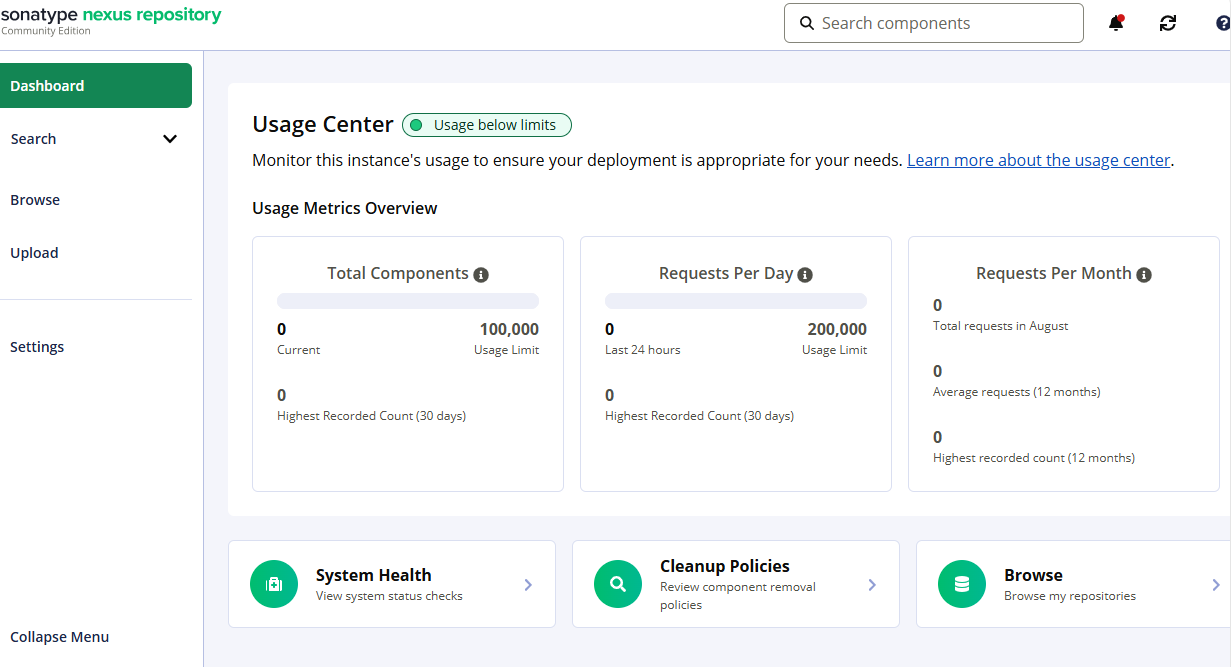
Task: Click the 100,000 usage limit value
Action: pos(509,329)
